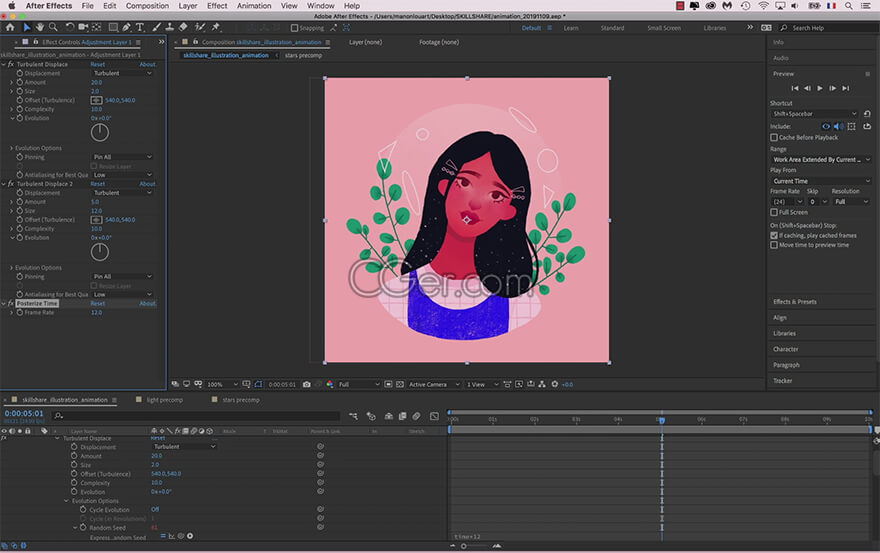Screen dimensions: 880x553
Task: Jump to first frame in Preview panel
Action: 795,89
